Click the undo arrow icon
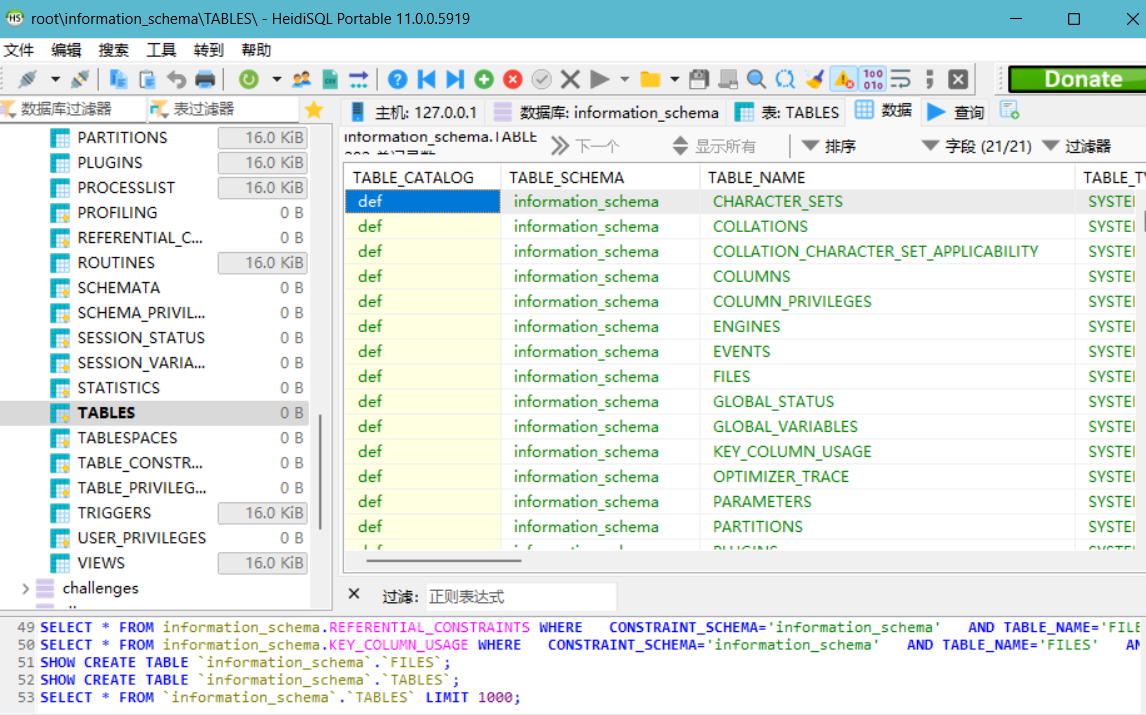Image resolution: width=1146 pixels, height=715 pixels. coord(176,79)
